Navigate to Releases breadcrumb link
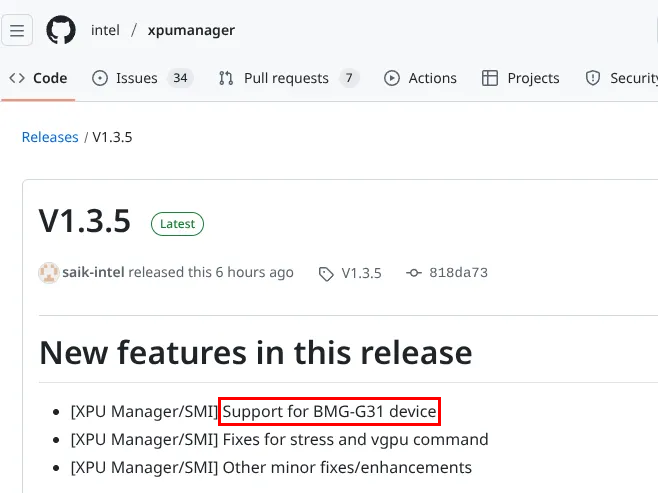 pyautogui.click(x=50, y=137)
